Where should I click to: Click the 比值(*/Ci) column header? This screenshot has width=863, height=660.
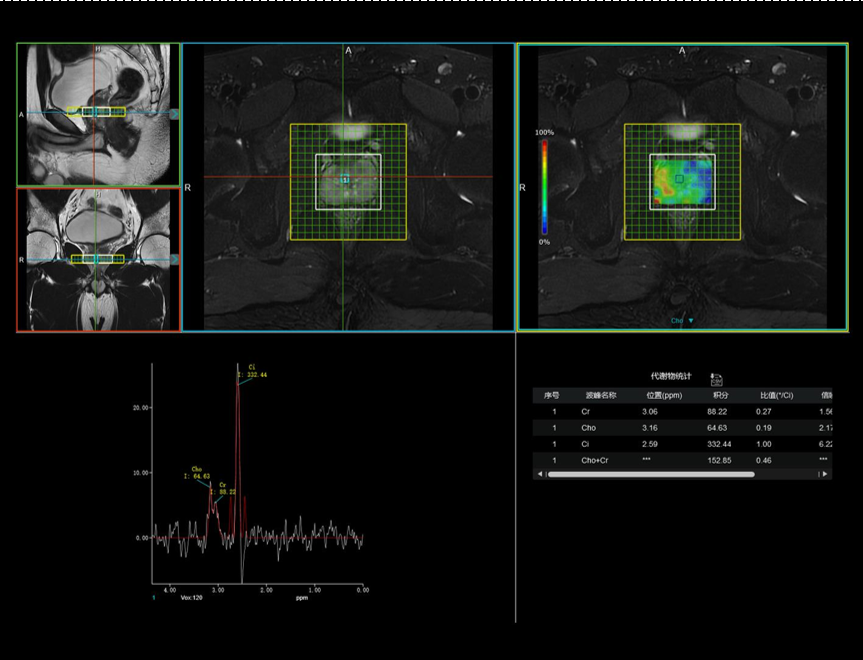pyautogui.click(x=776, y=395)
